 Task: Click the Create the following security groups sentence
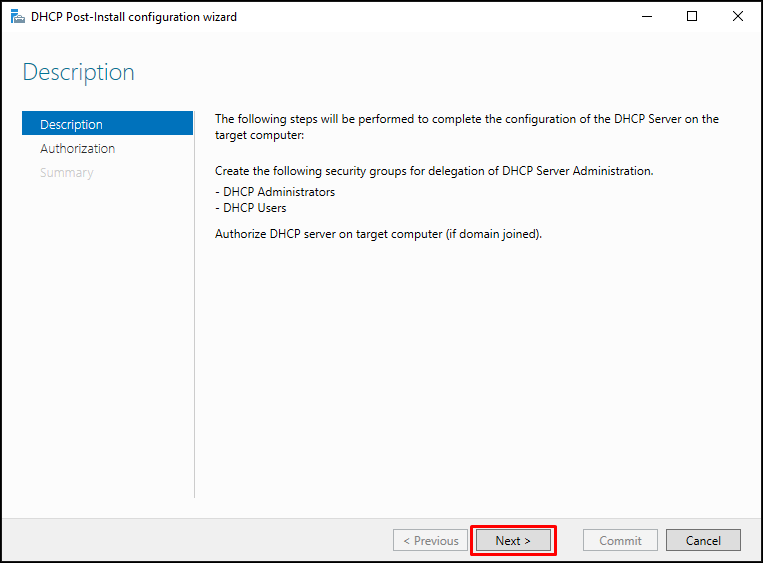[x=434, y=171]
